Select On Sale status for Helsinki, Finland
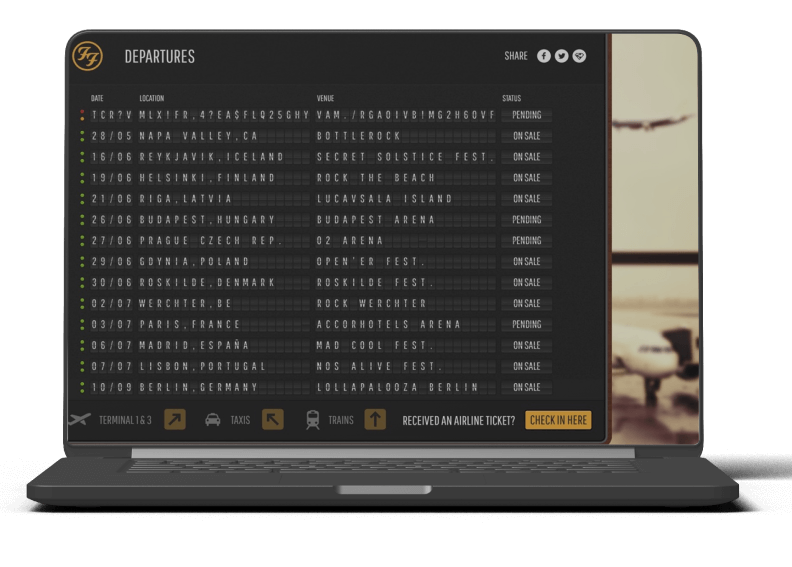The height and width of the screenshot is (567, 792). pos(526,178)
